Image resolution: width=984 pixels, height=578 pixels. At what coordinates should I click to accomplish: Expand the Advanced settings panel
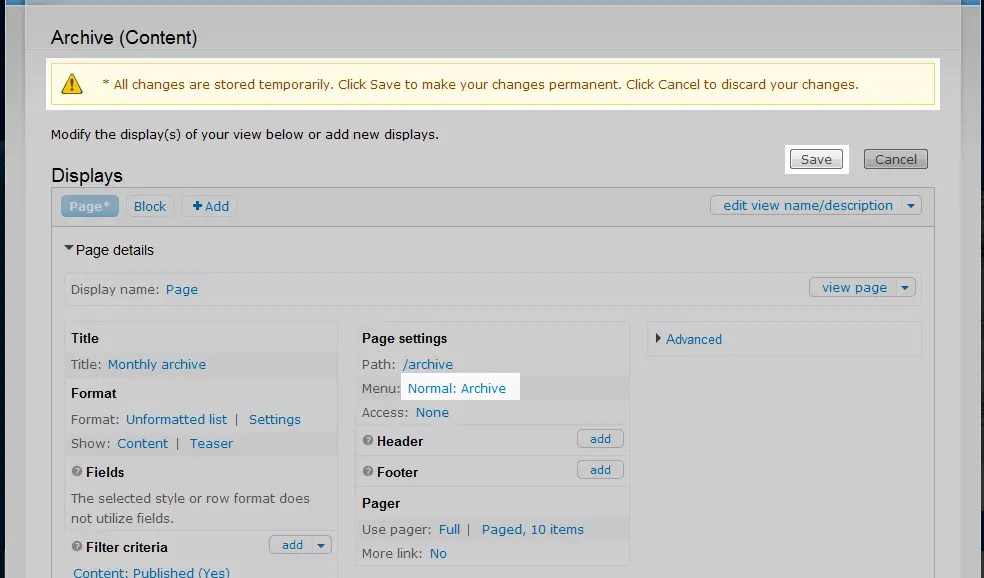692,339
